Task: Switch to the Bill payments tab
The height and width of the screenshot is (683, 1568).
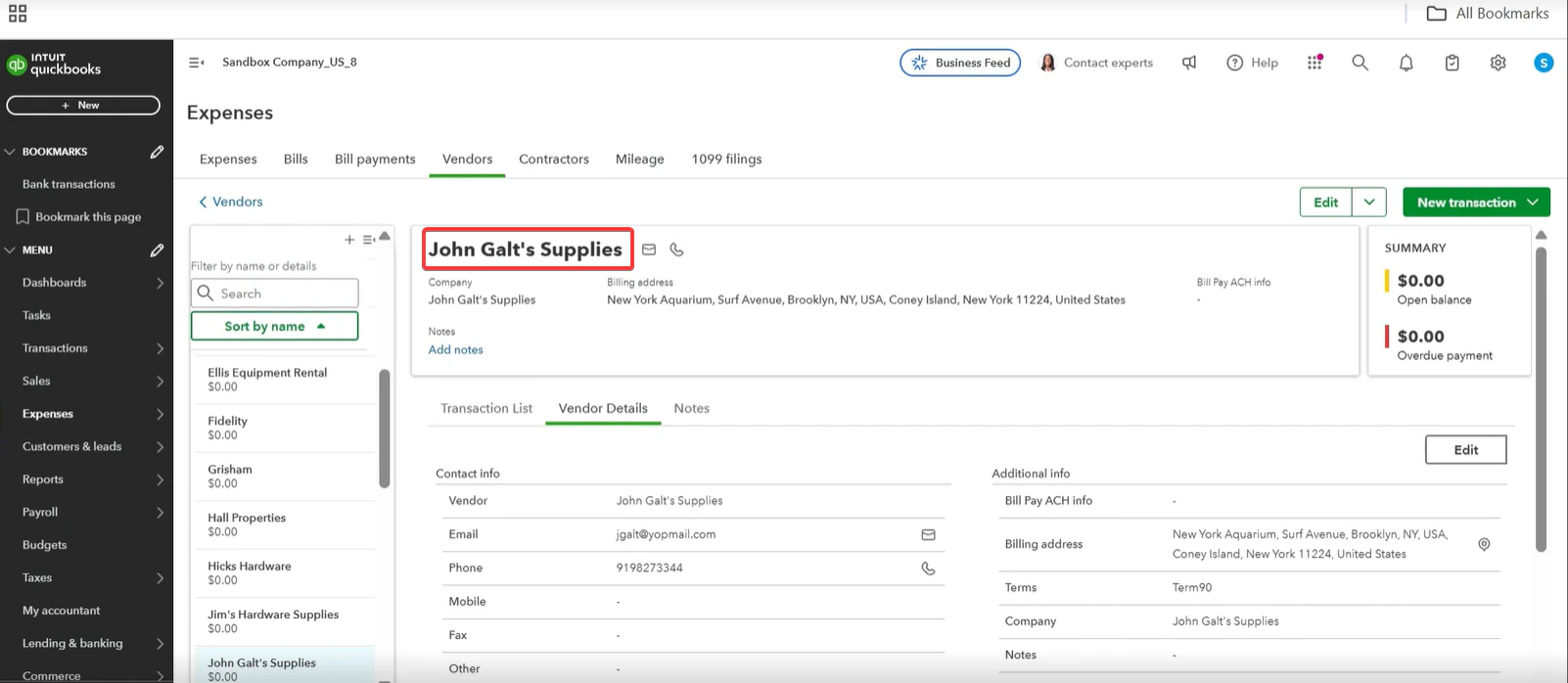Action: pos(375,159)
